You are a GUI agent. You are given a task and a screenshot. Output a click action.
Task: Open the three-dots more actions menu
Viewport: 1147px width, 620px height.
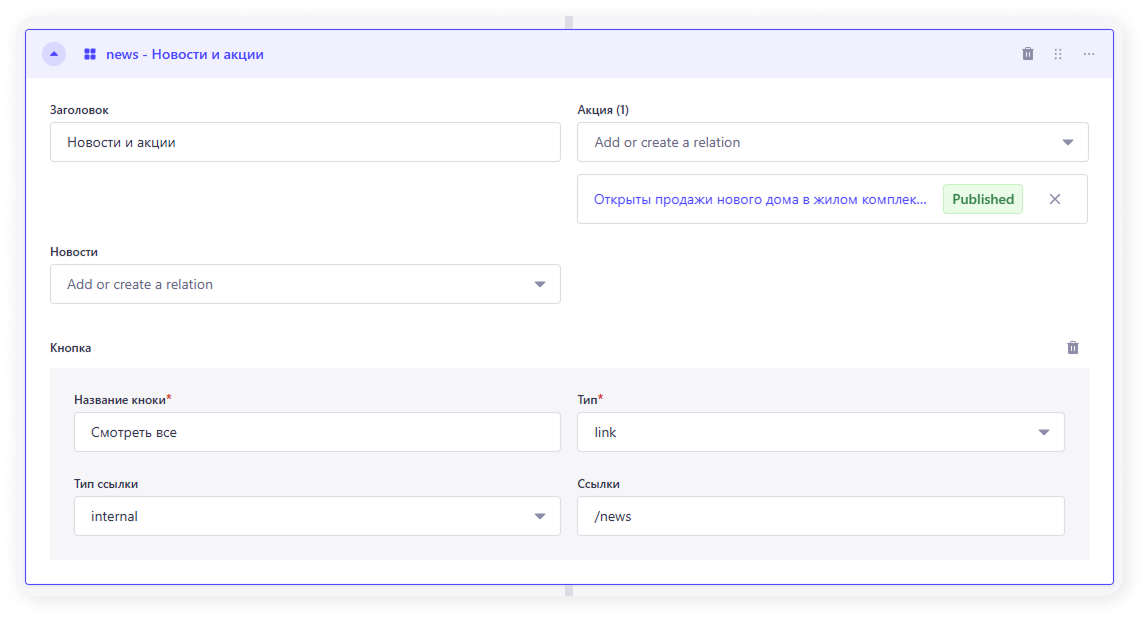1089,54
